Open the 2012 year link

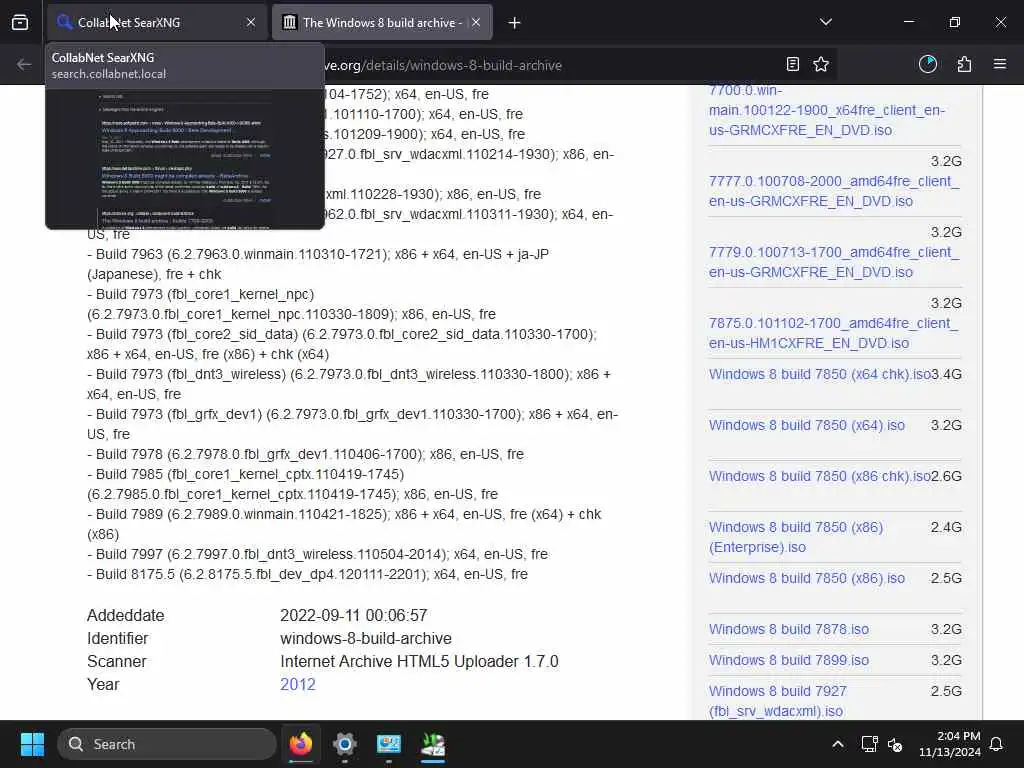[298, 684]
